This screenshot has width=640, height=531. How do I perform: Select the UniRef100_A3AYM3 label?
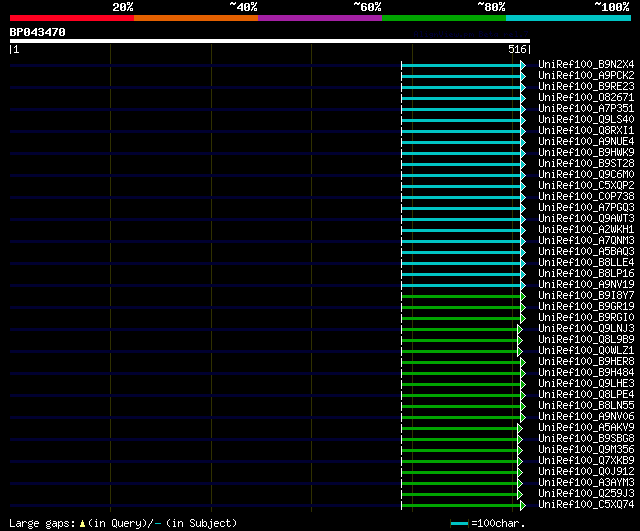(x=586, y=483)
